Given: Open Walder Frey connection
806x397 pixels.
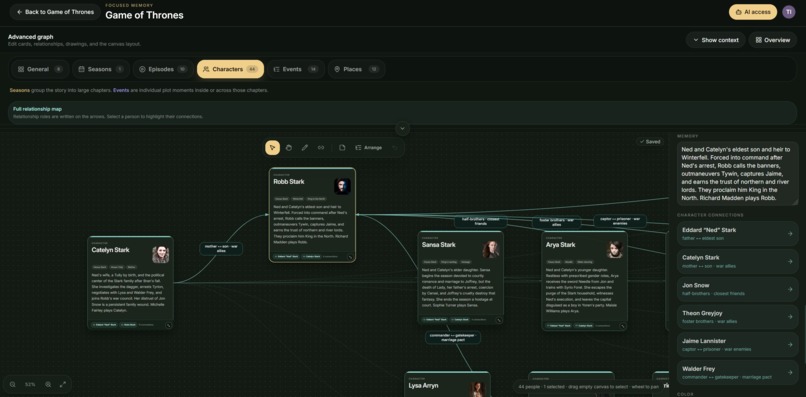Looking at the screenshot, I should [x=737, y=372].
